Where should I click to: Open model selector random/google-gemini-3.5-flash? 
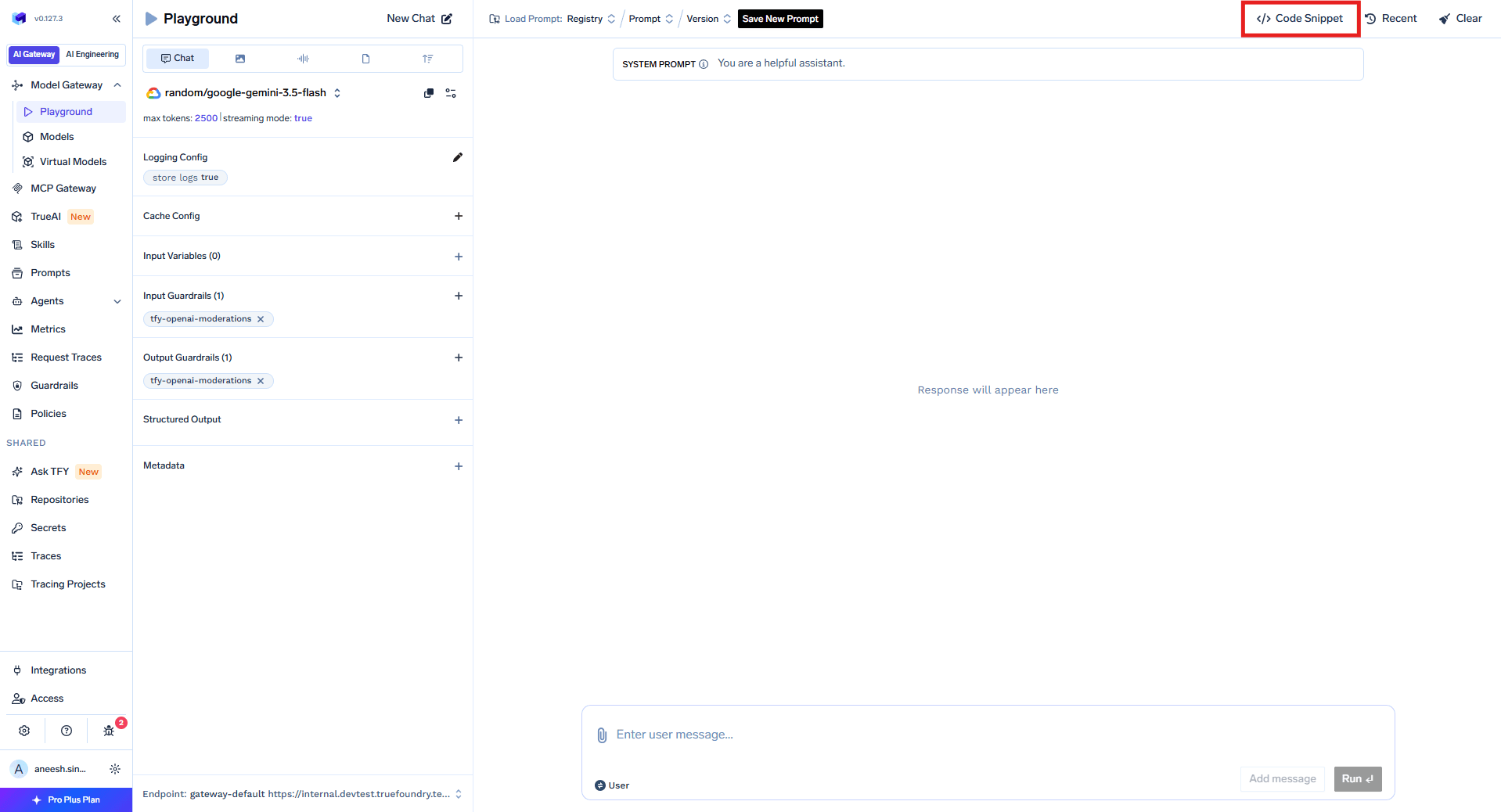[244, 93]
